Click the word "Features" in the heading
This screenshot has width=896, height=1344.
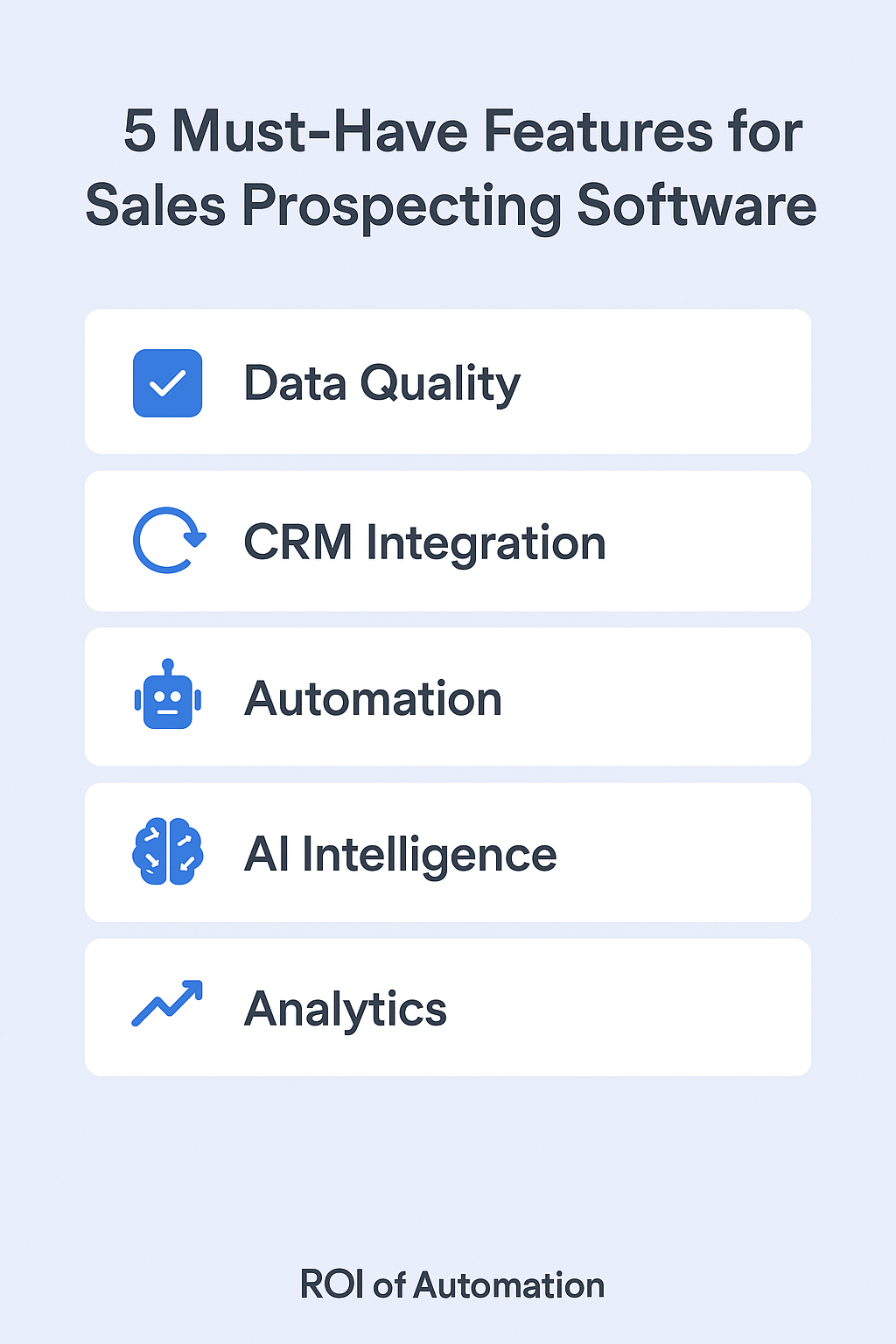pos(598,131)
